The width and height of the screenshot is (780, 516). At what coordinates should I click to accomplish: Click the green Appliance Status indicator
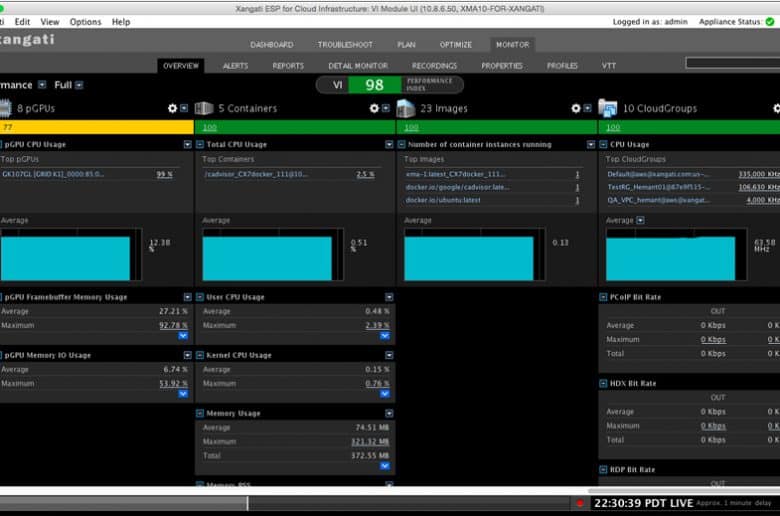click(770, 22)
